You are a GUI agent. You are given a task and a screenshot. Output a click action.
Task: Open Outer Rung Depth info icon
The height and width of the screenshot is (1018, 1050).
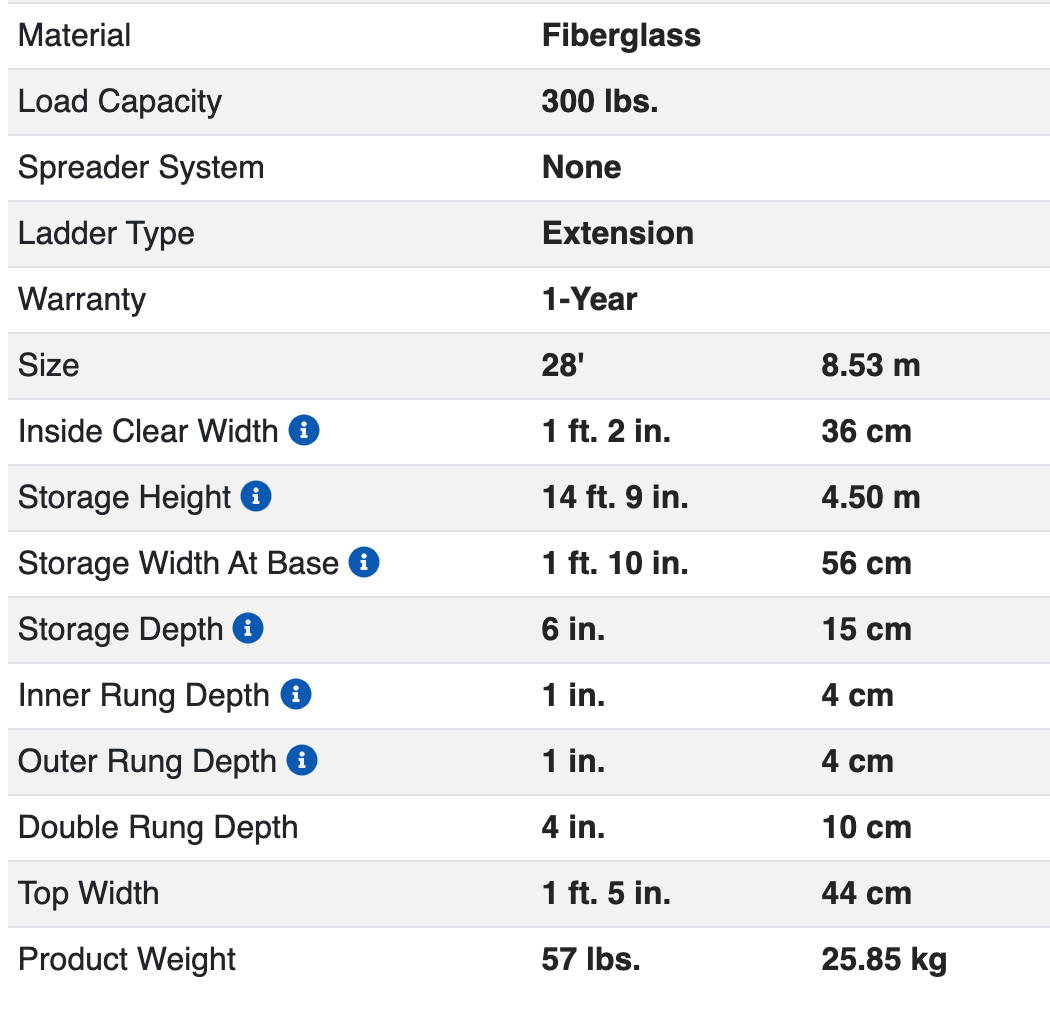click(x=301, y=760)
